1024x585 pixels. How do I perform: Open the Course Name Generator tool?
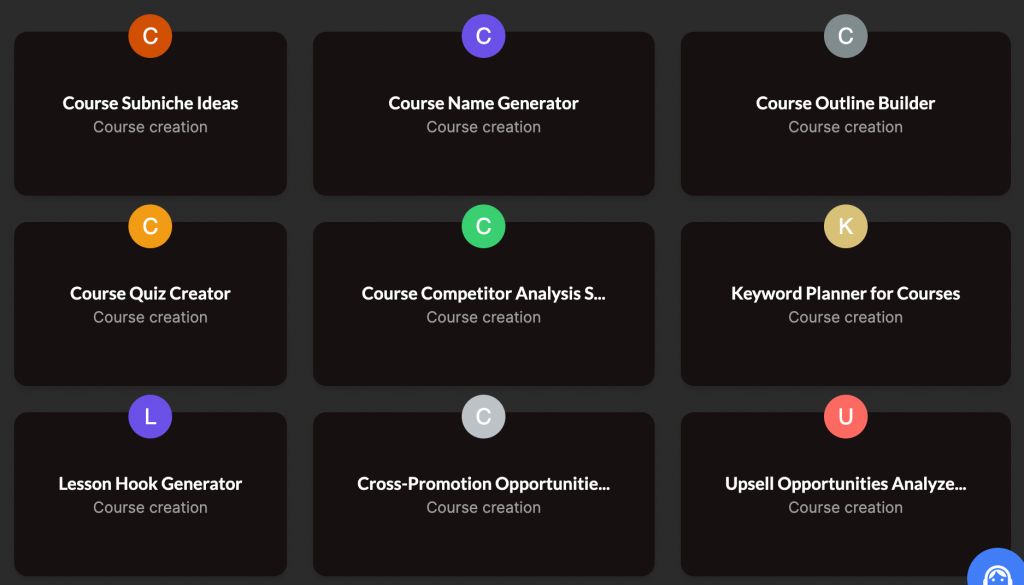point(483,103)
